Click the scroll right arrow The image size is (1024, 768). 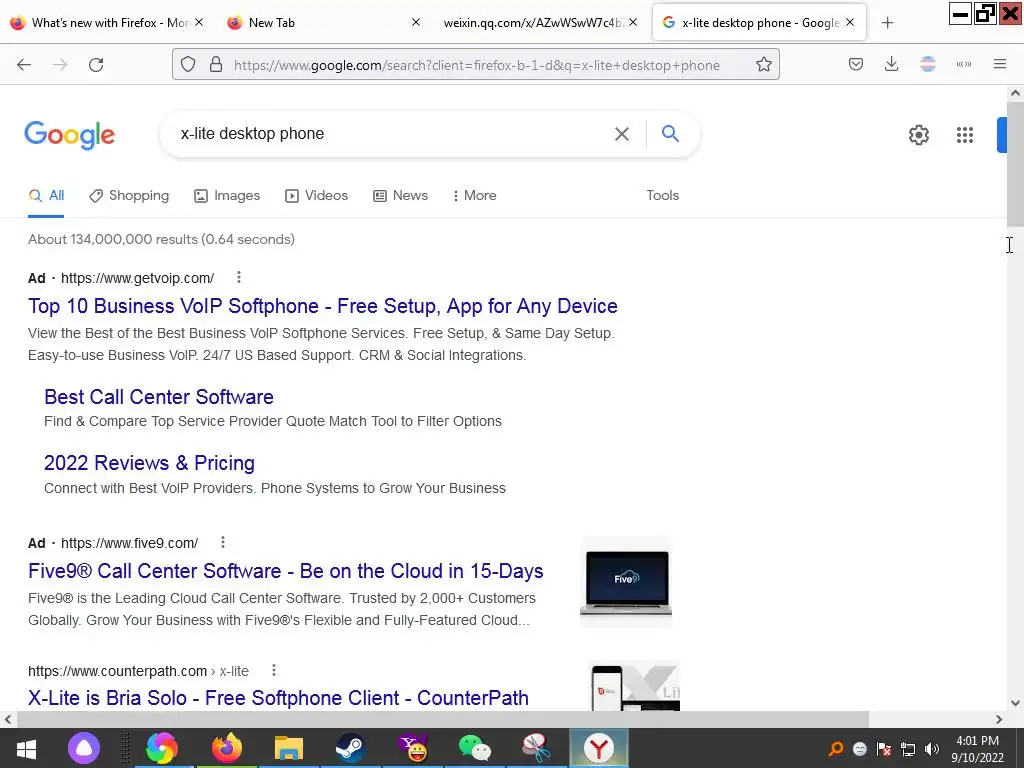(999, 719)
